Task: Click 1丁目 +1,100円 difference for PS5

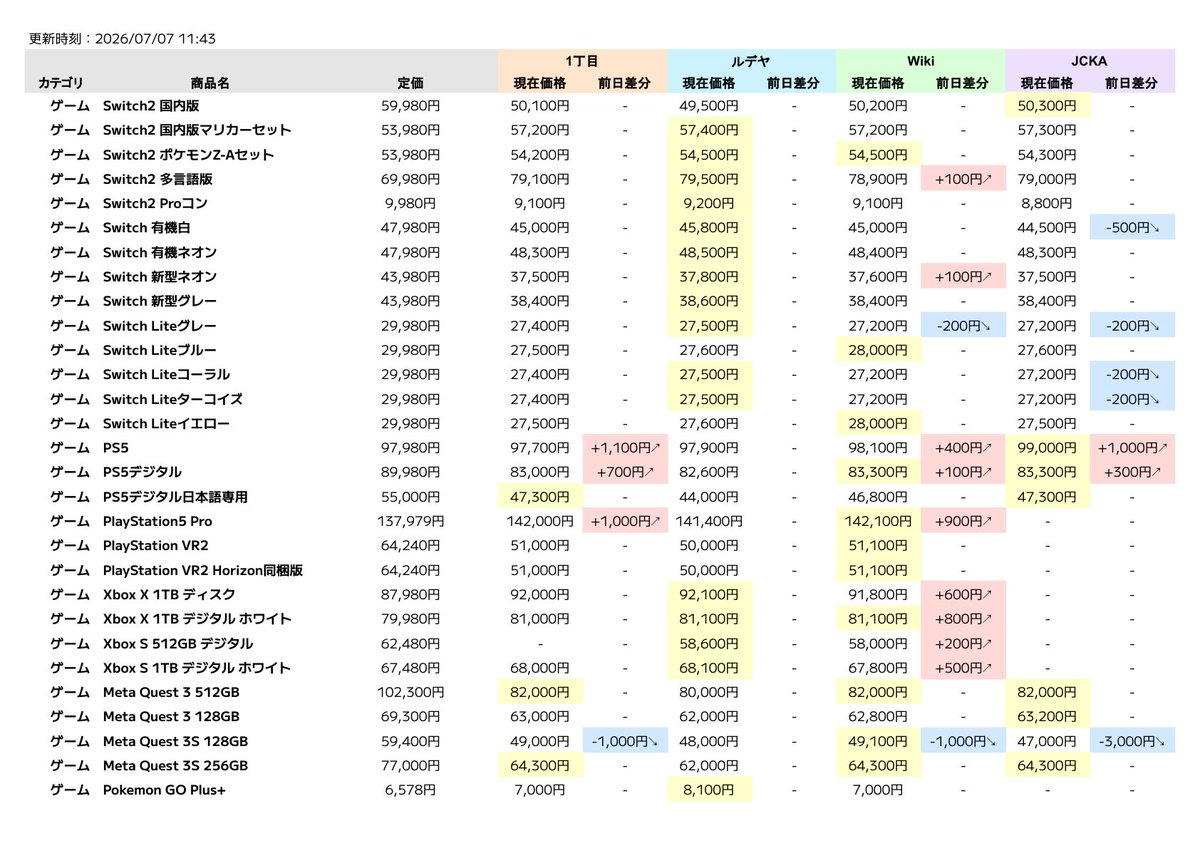Action: point(624,448)
